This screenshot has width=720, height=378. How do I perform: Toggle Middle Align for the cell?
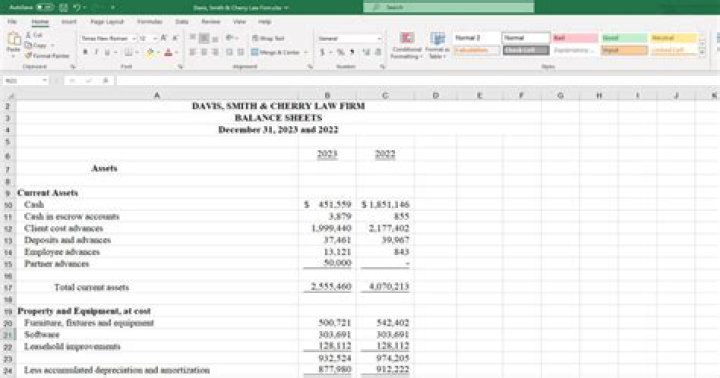(x=204, y=38)
